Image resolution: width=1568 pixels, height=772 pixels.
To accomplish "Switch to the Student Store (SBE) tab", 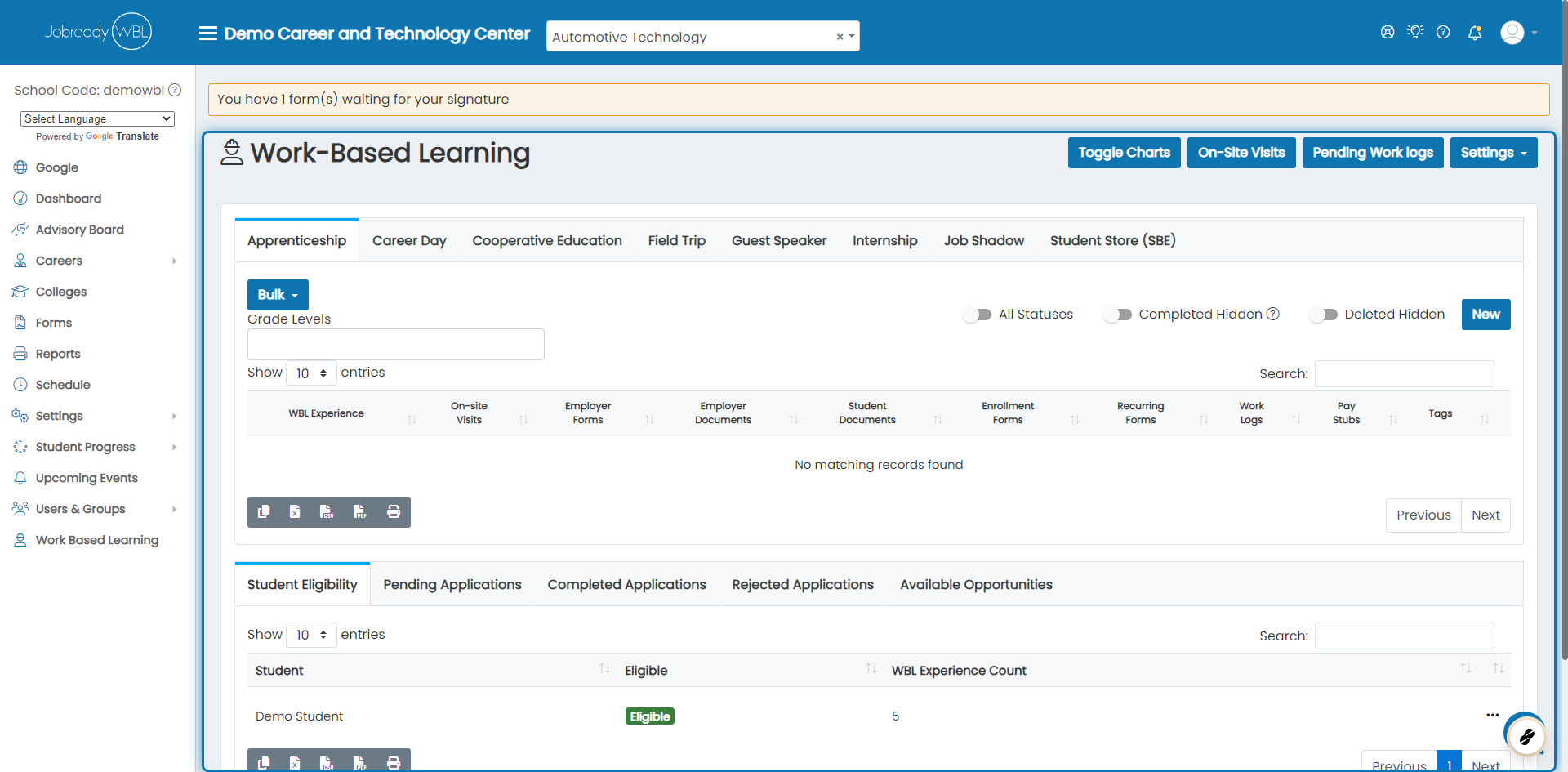I will [1113, 240].
